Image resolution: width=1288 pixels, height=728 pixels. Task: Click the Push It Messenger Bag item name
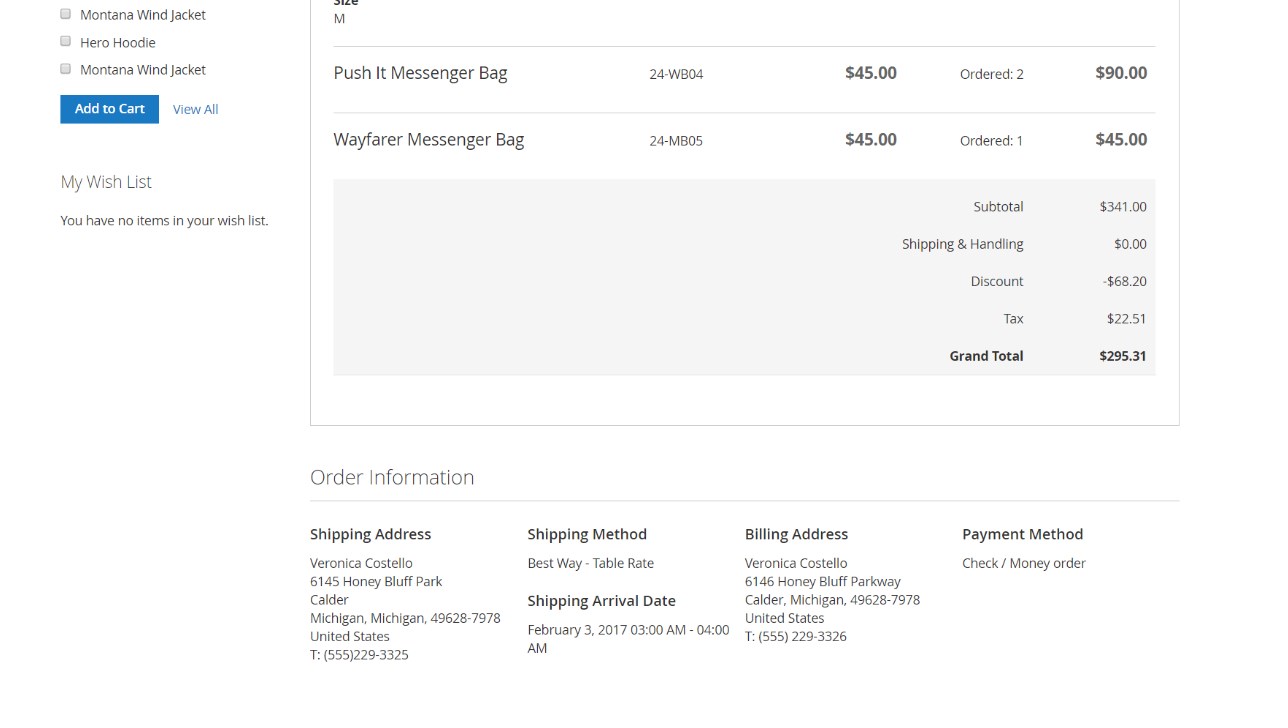tap(420, 73)
